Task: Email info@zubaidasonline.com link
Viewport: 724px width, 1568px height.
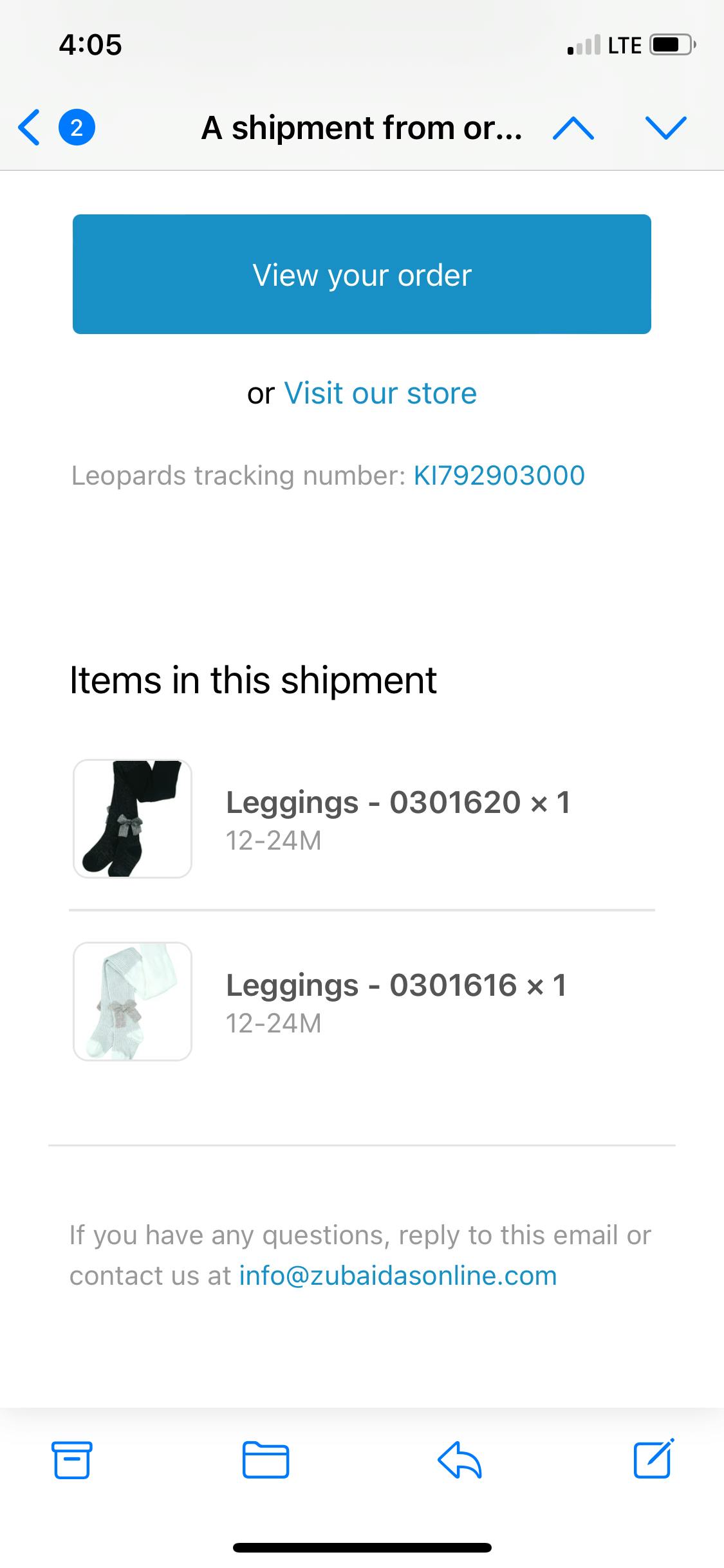Action: pos(398,1275)
